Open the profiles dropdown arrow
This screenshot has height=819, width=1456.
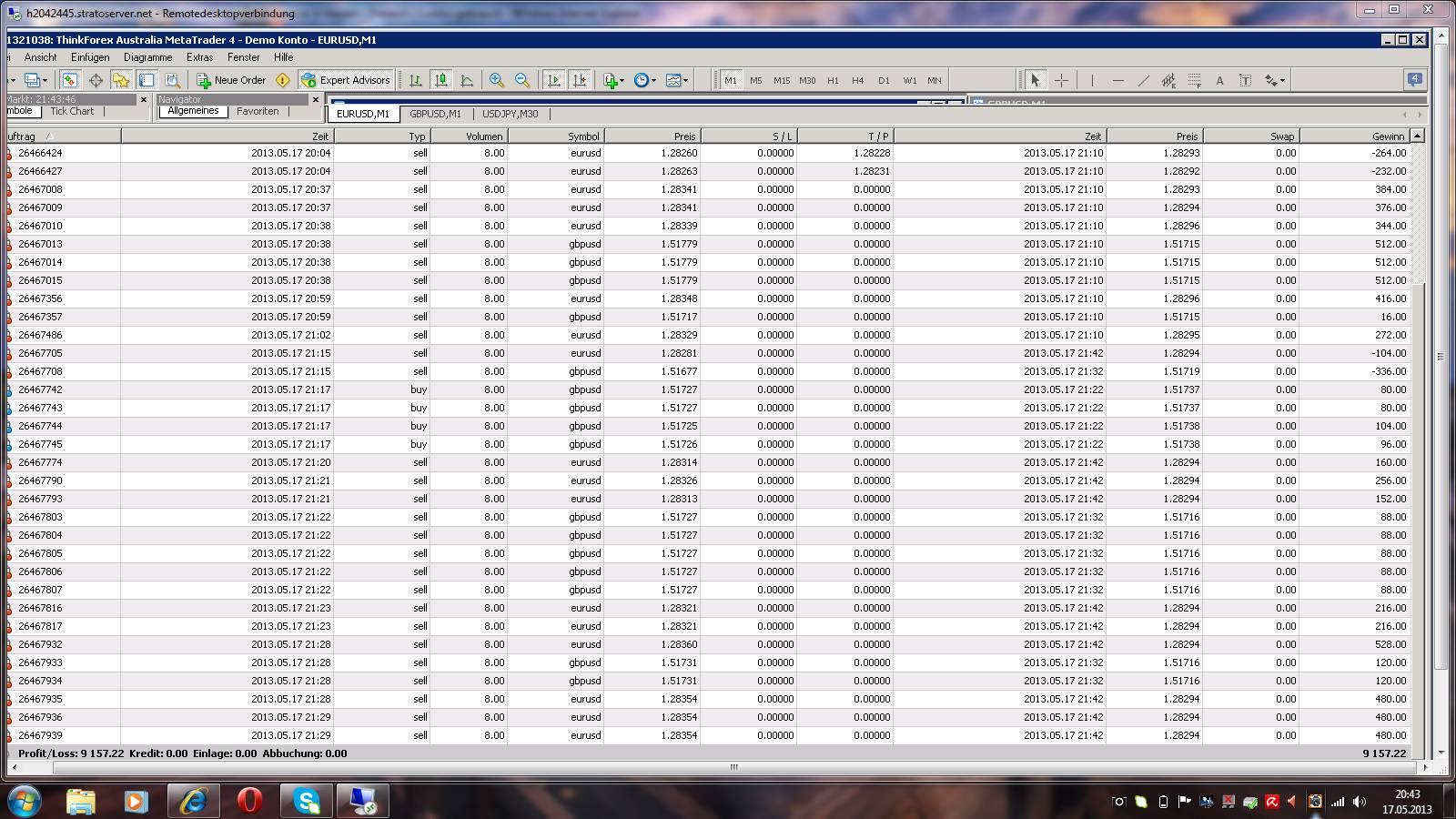pyautogui.click(x=45, y=80)
